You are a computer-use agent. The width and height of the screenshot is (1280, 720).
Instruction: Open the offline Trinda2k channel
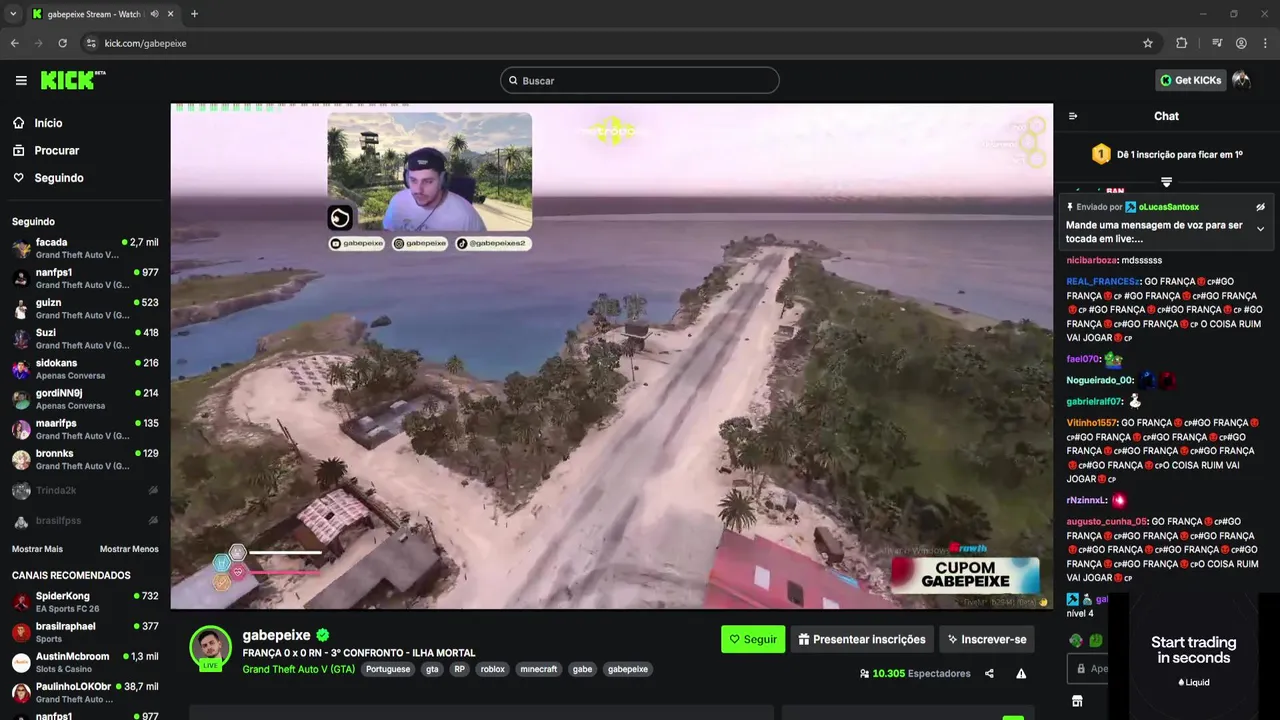[x=85, y=490]
